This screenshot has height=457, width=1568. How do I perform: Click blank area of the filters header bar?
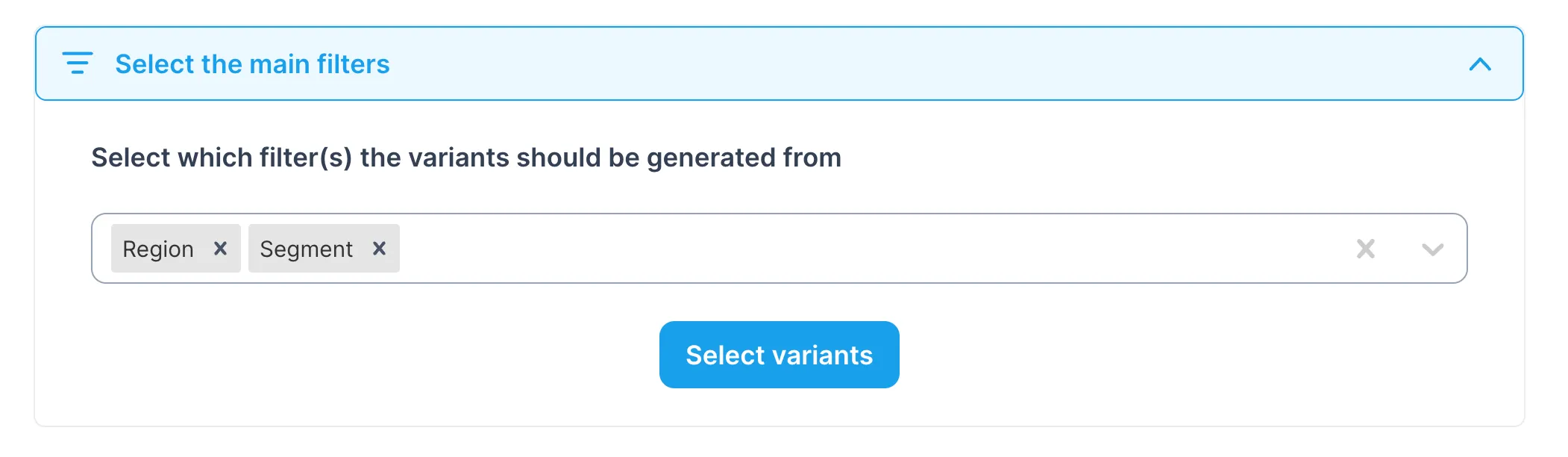pyautogui.click(x=895, y=64)
